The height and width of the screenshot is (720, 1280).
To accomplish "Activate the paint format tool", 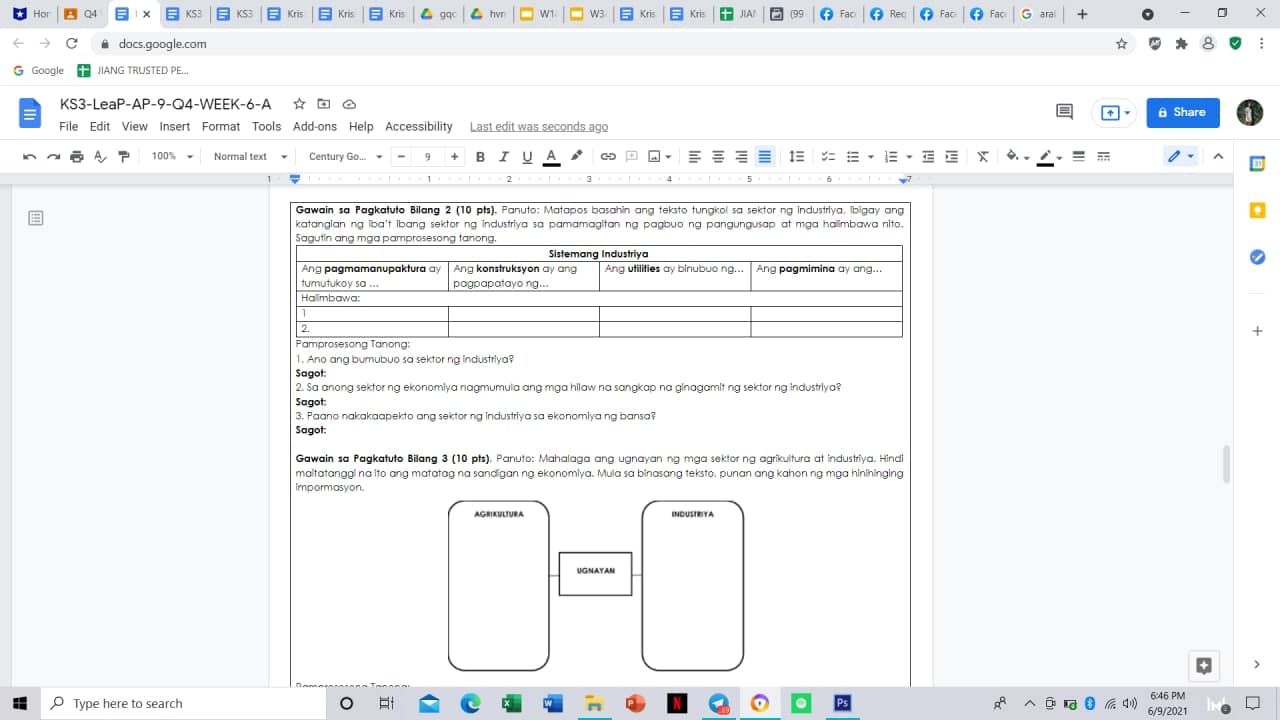I will 124,157.
